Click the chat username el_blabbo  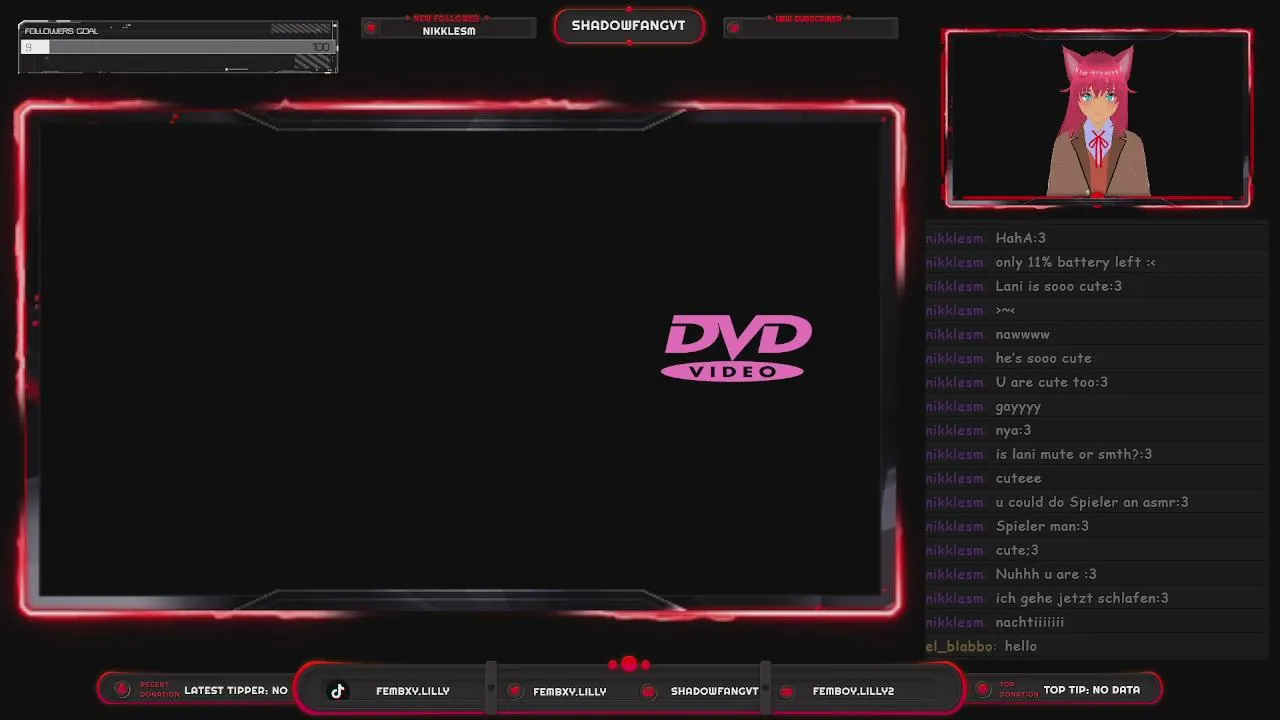click(x=960, y=646)
